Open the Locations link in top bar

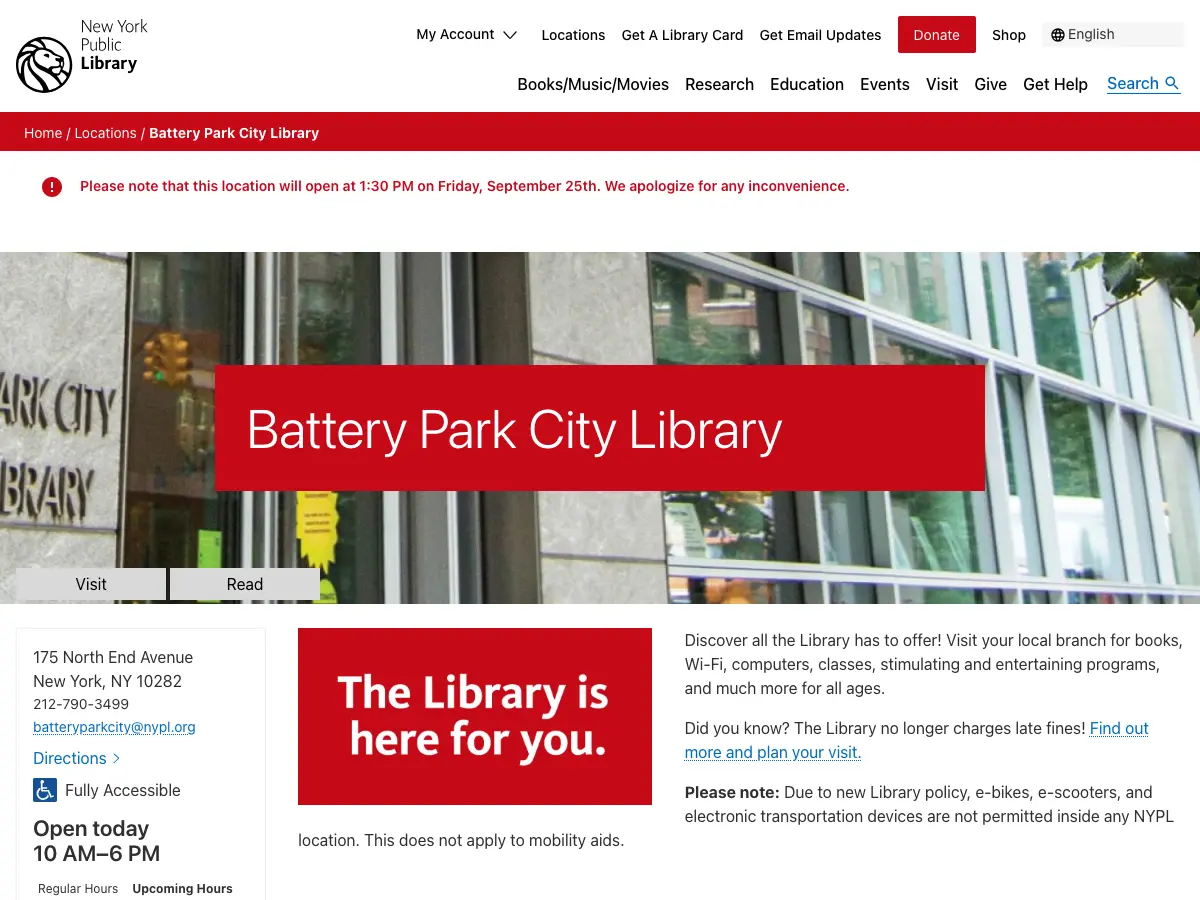coord(573,35)
